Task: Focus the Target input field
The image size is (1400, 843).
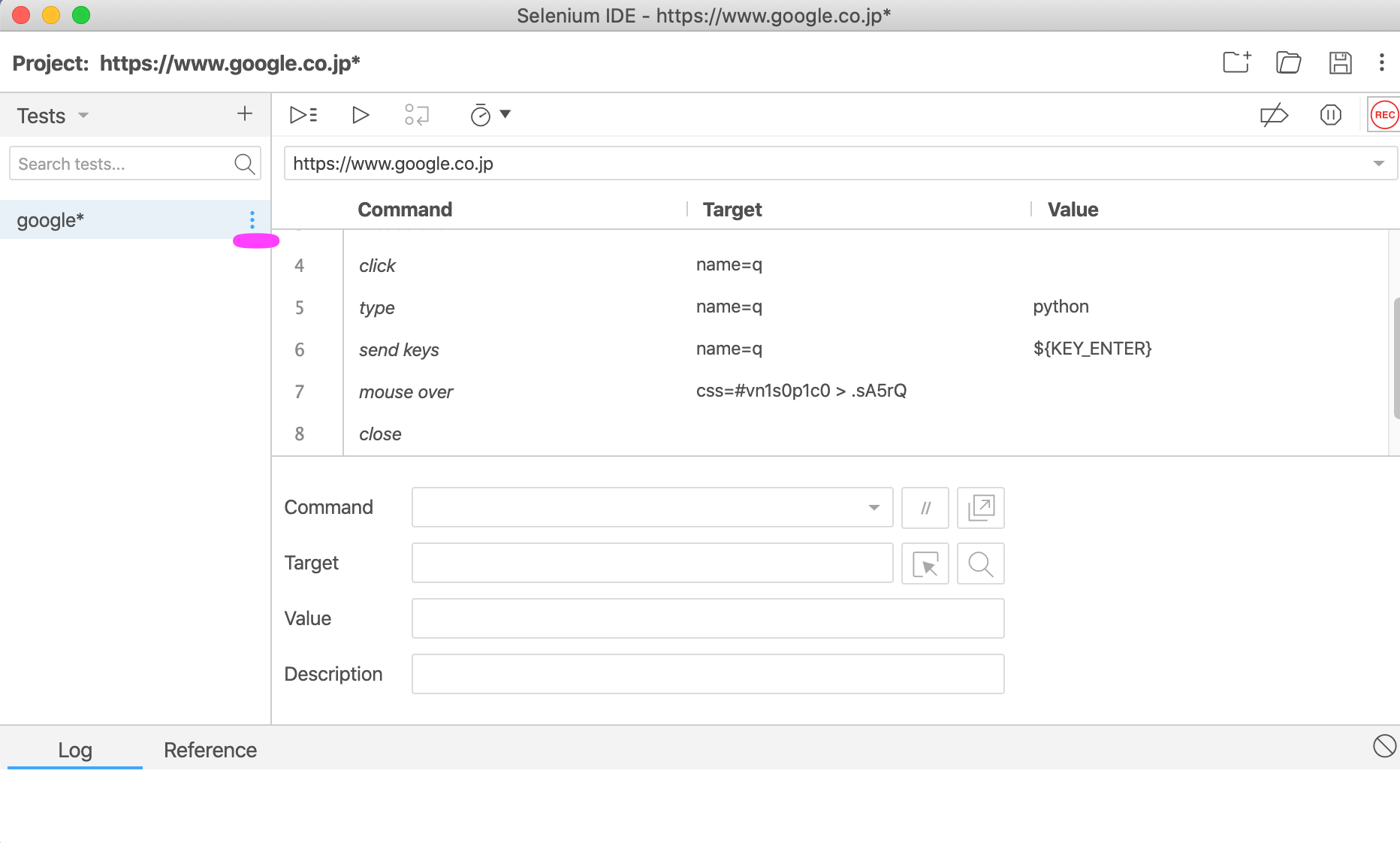Action: click(x=652, y=564)
